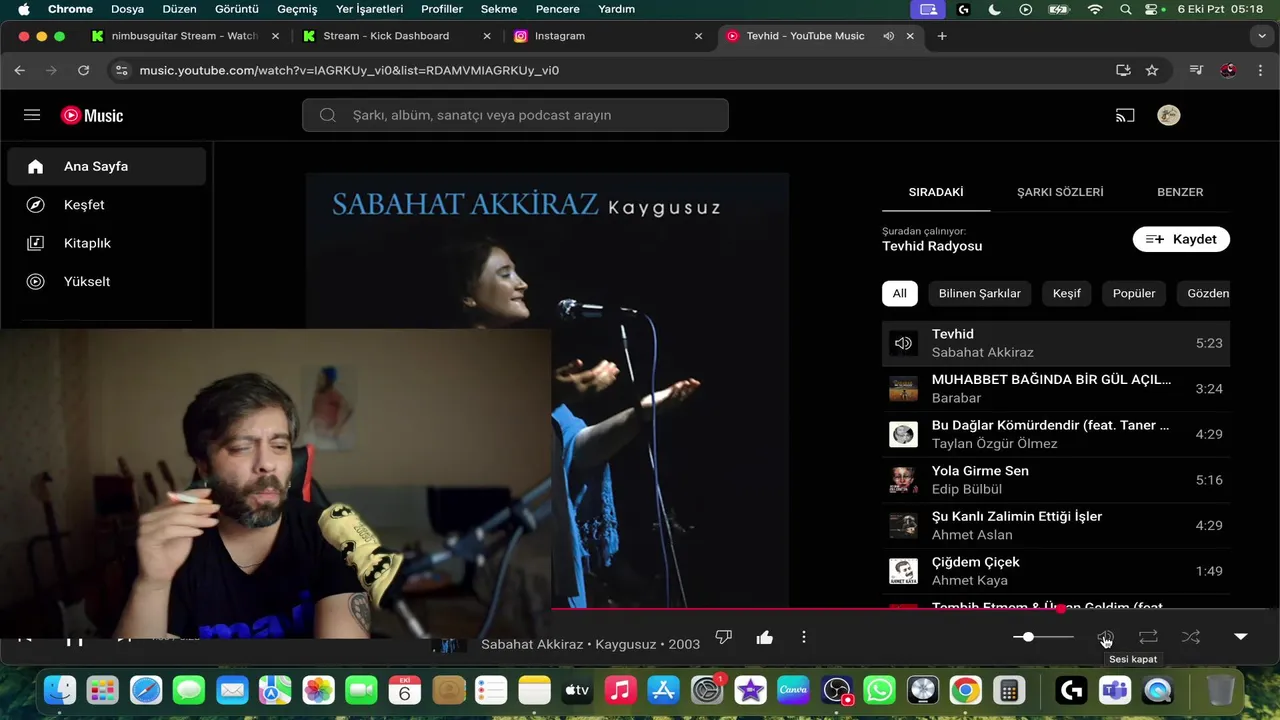Screen dimensions: 1280x720
Task: Switch to the BENZER tab
Action: click(x=1180, y=192)
